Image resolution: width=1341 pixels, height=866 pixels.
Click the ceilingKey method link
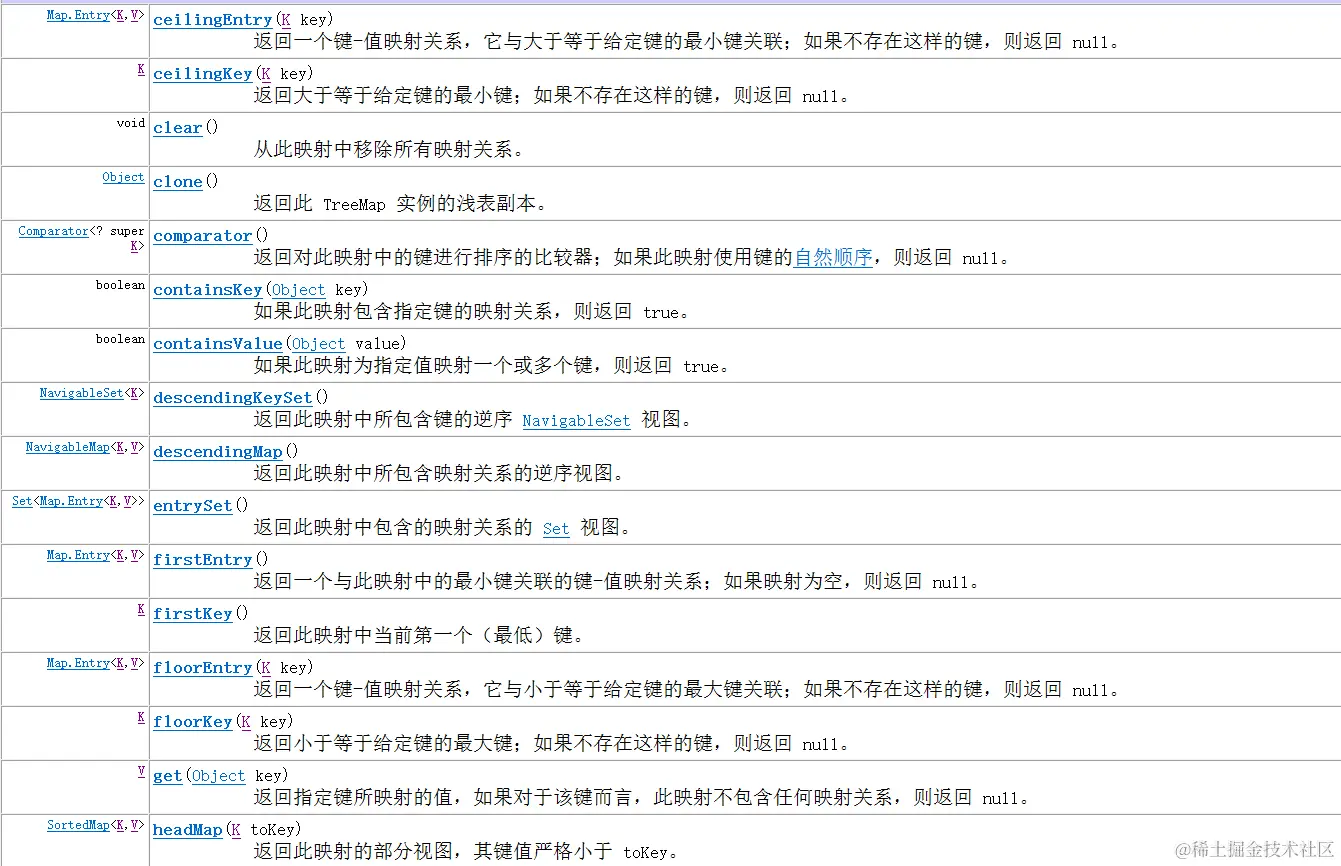point(198,73)
